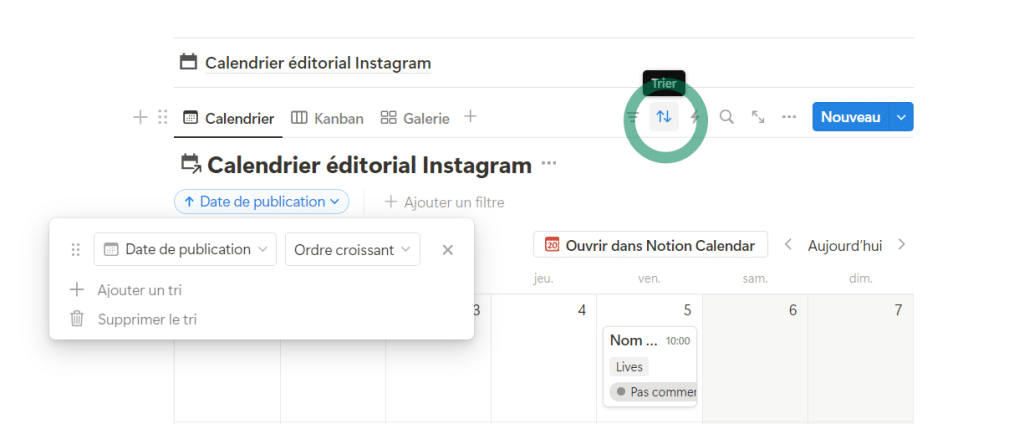Switch to the Galerie tab
The height and width of the screenshot is (424, 1024).
point(415,118)
